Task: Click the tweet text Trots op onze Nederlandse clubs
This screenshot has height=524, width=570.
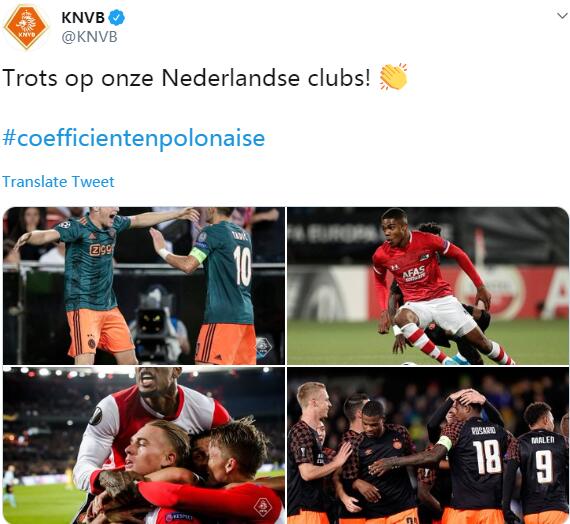Action: coord(186,77)
